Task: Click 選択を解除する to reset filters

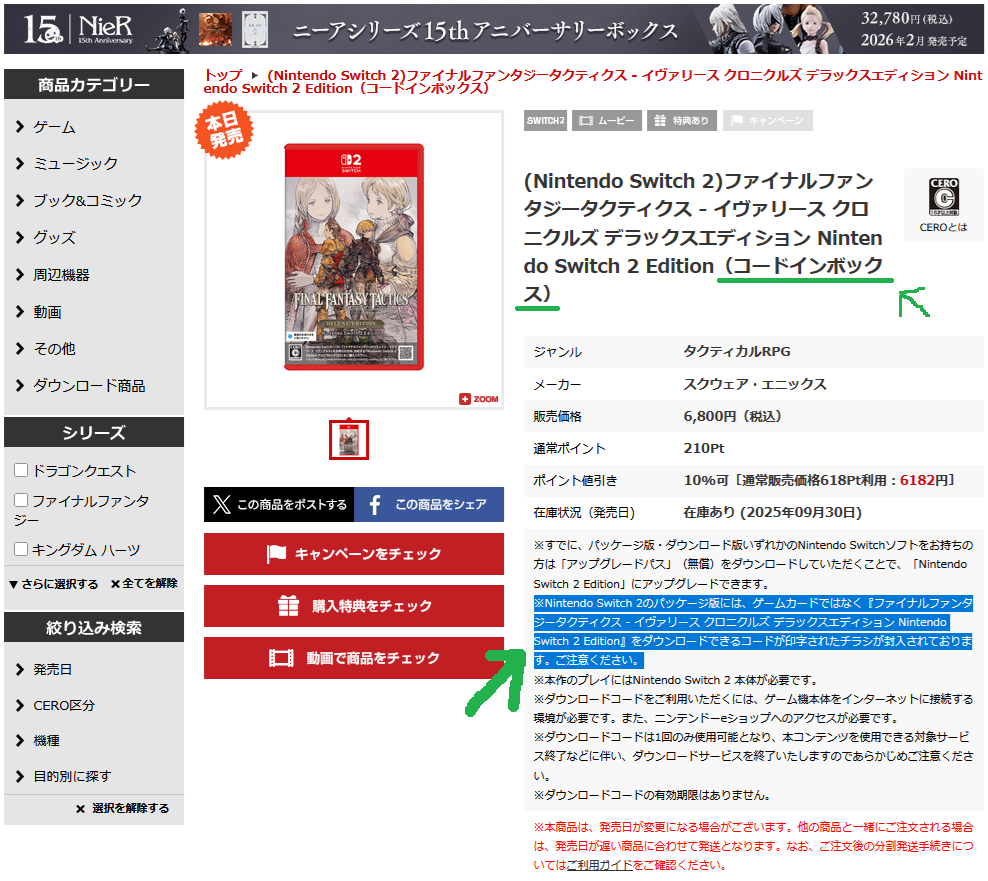Action: (x=123, y=809)
